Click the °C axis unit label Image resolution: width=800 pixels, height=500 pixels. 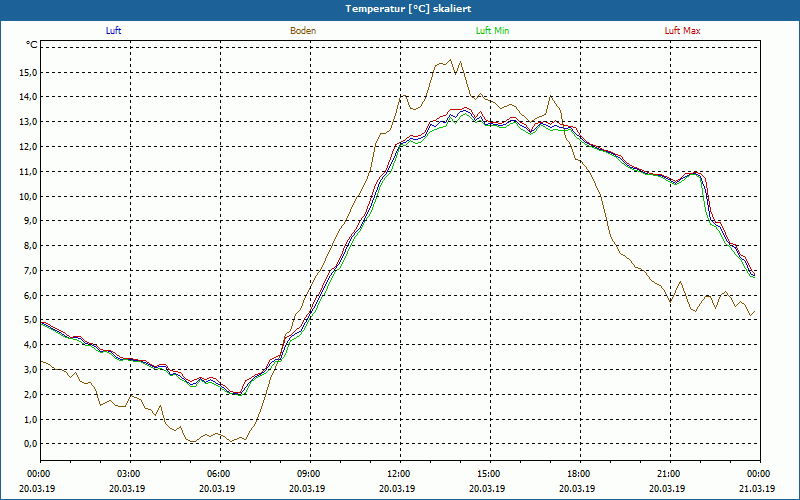(32, 45)
